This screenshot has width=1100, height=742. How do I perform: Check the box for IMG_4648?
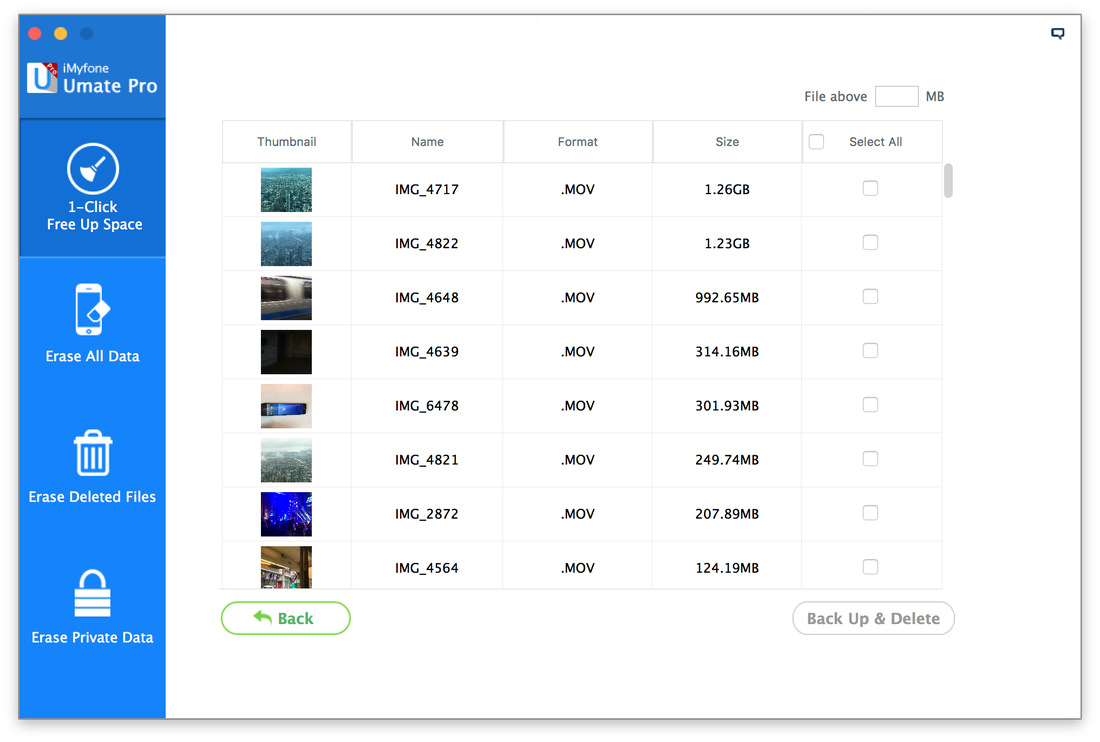click(x=870, y=297)
